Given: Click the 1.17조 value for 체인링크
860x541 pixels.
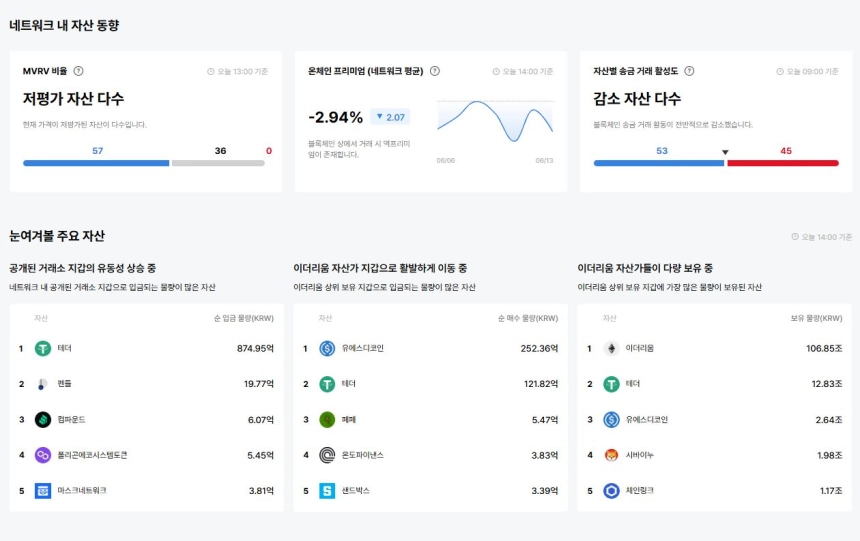Looking at the screenshot, I should tap(831, 491).
